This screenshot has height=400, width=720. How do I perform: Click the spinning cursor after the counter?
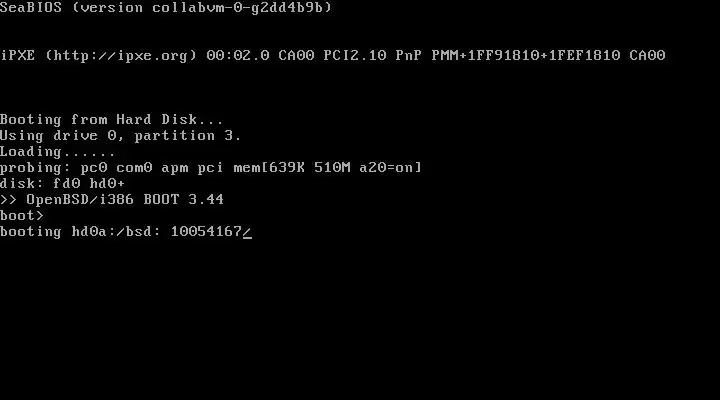tap(247, 232)
